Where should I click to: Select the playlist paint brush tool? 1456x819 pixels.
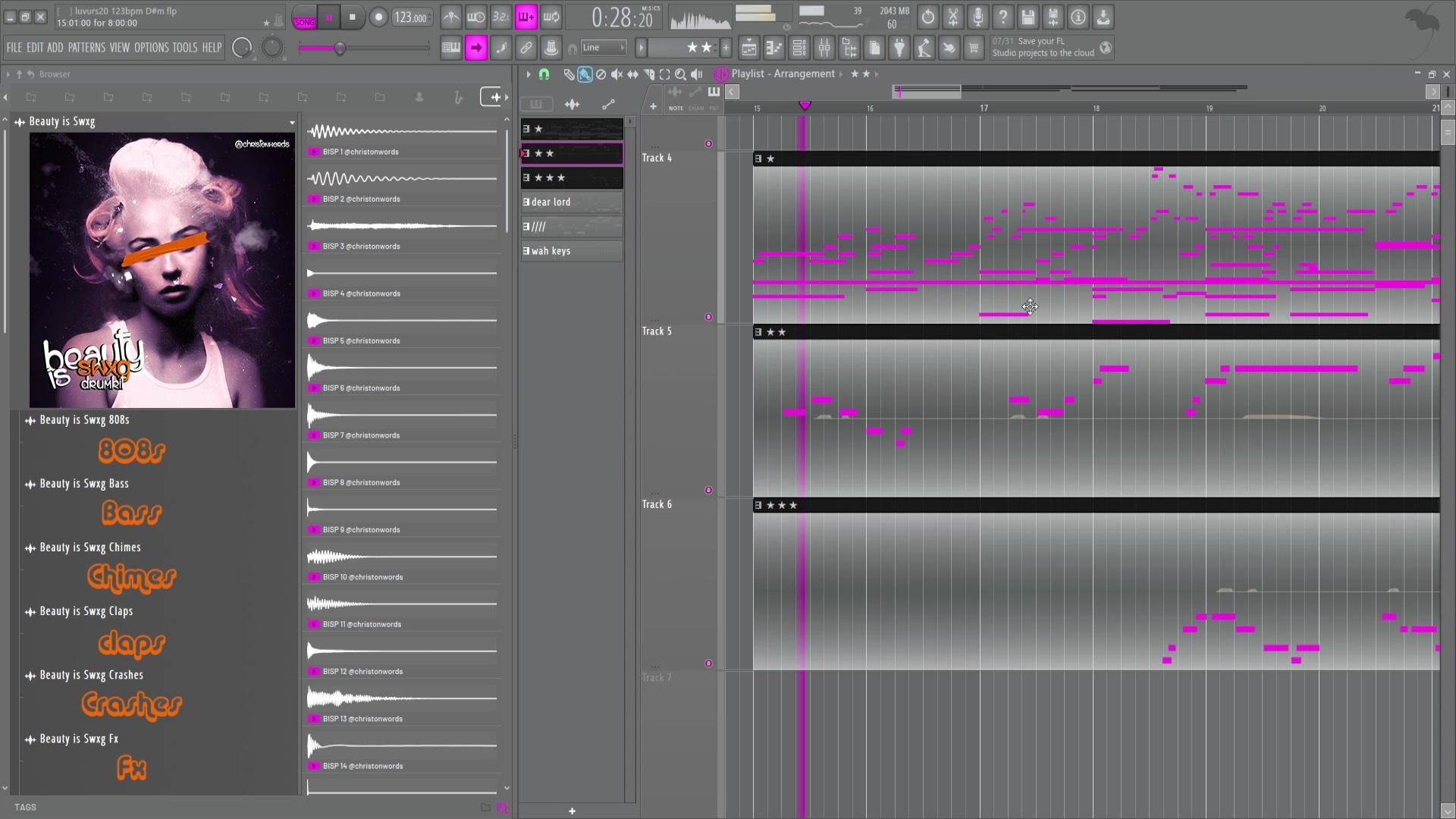tap(585, 74)
